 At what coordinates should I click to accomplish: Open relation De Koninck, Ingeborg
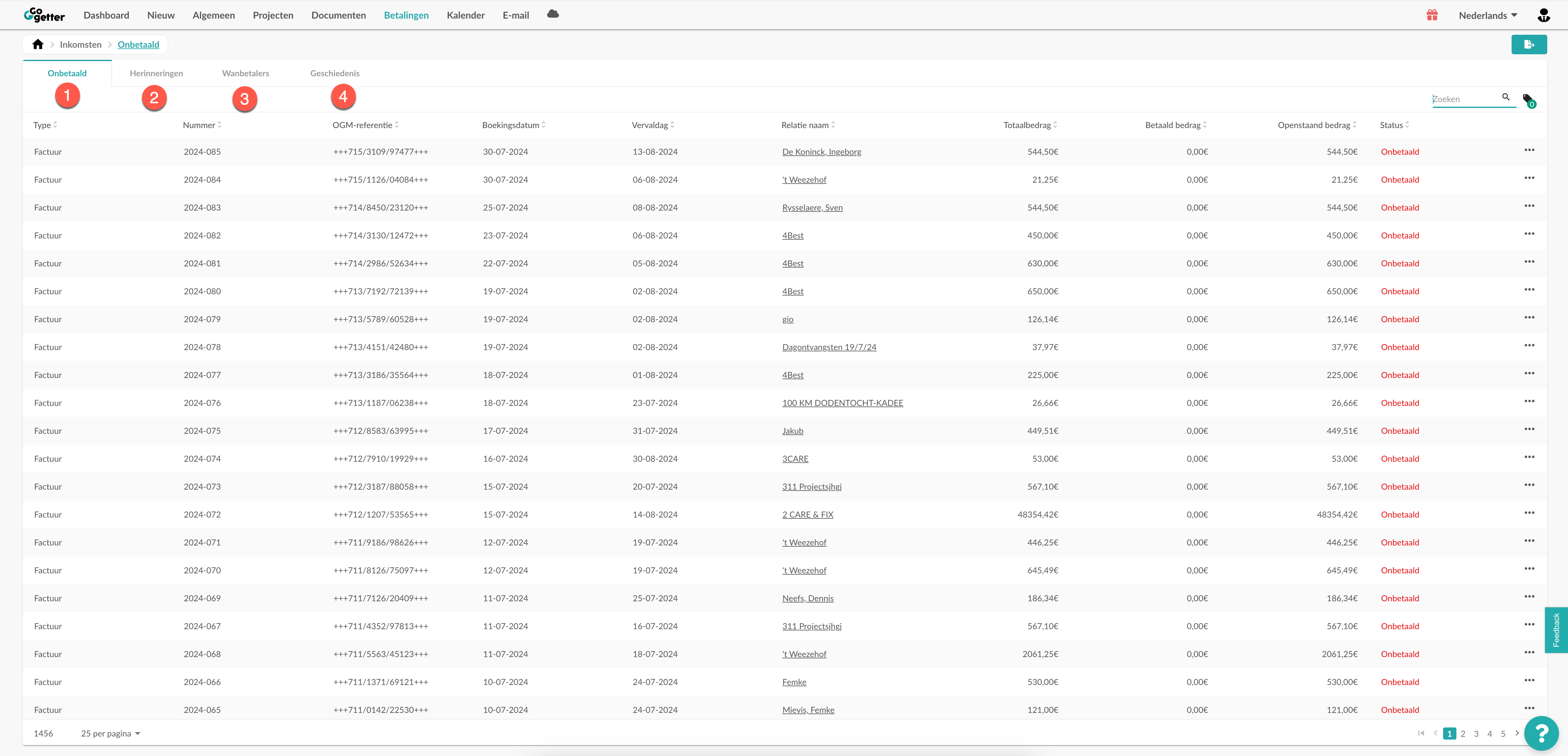[821, 152]
